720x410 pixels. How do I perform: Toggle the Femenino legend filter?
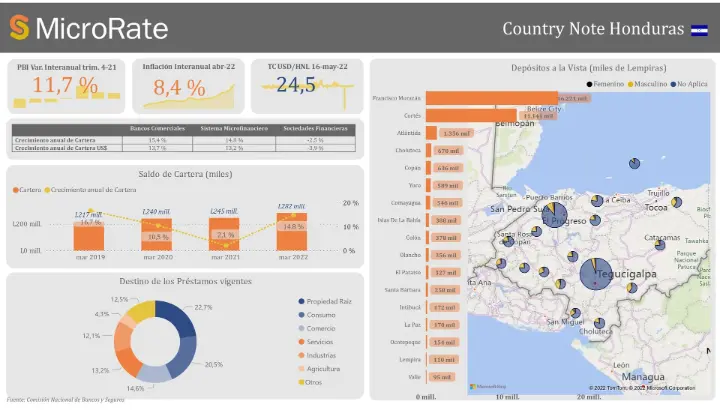tap(610, 84)
